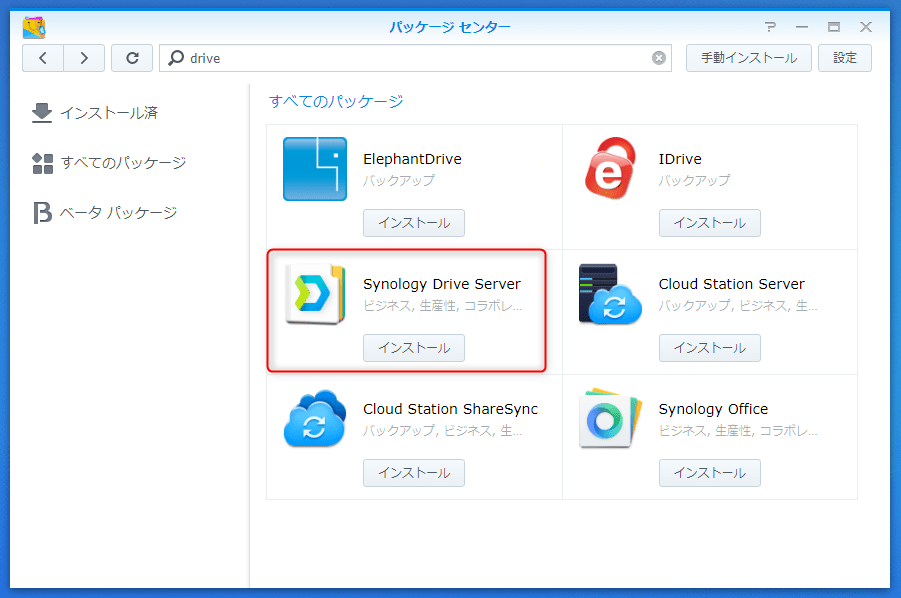Viewport: 901px width, 598px height.
Task: Open Synology Office title
Action: click(x=713, y=409)
